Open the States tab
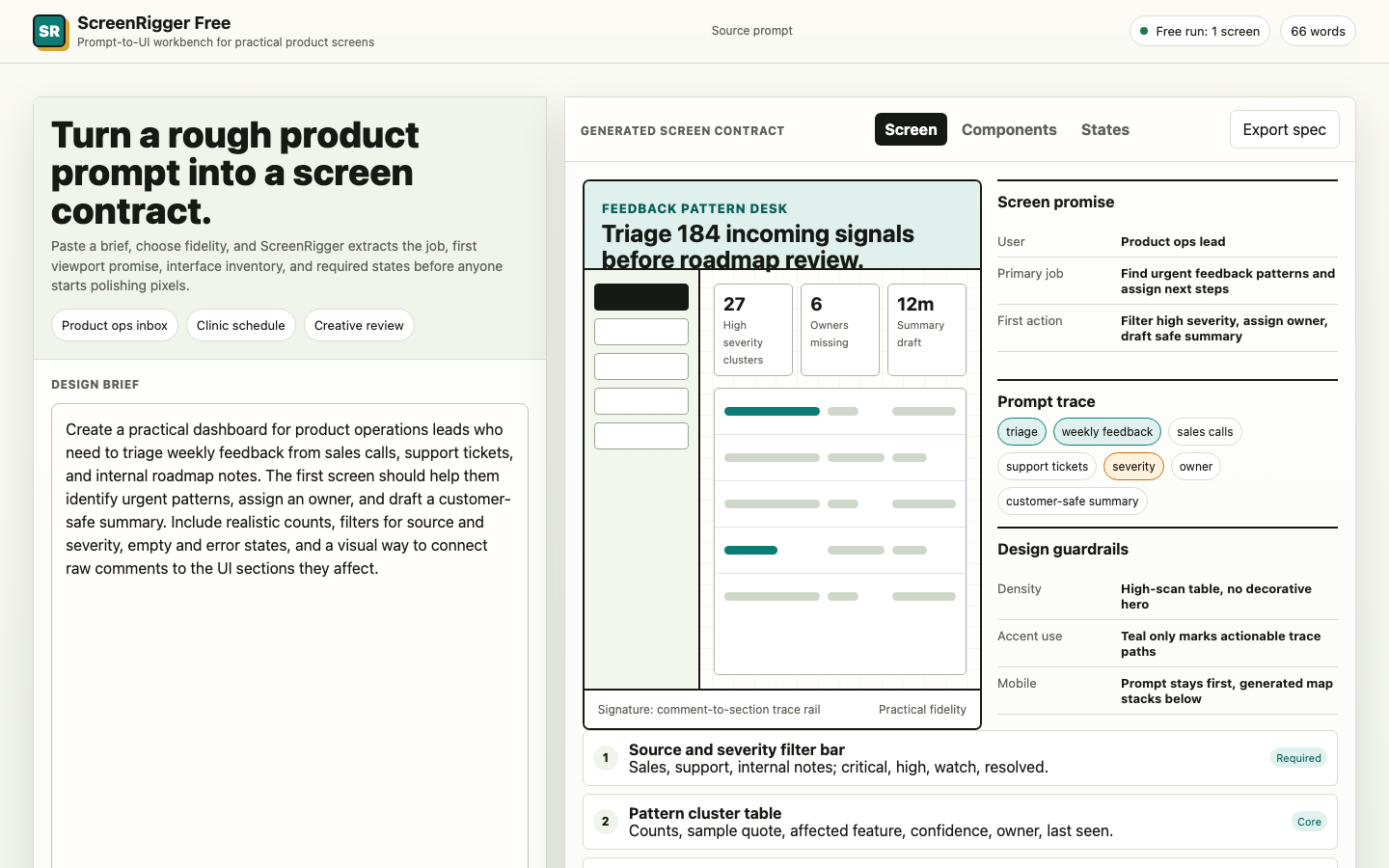Image resolution: width=1389 pixels, height=868 pixels. click(1105, 129)
